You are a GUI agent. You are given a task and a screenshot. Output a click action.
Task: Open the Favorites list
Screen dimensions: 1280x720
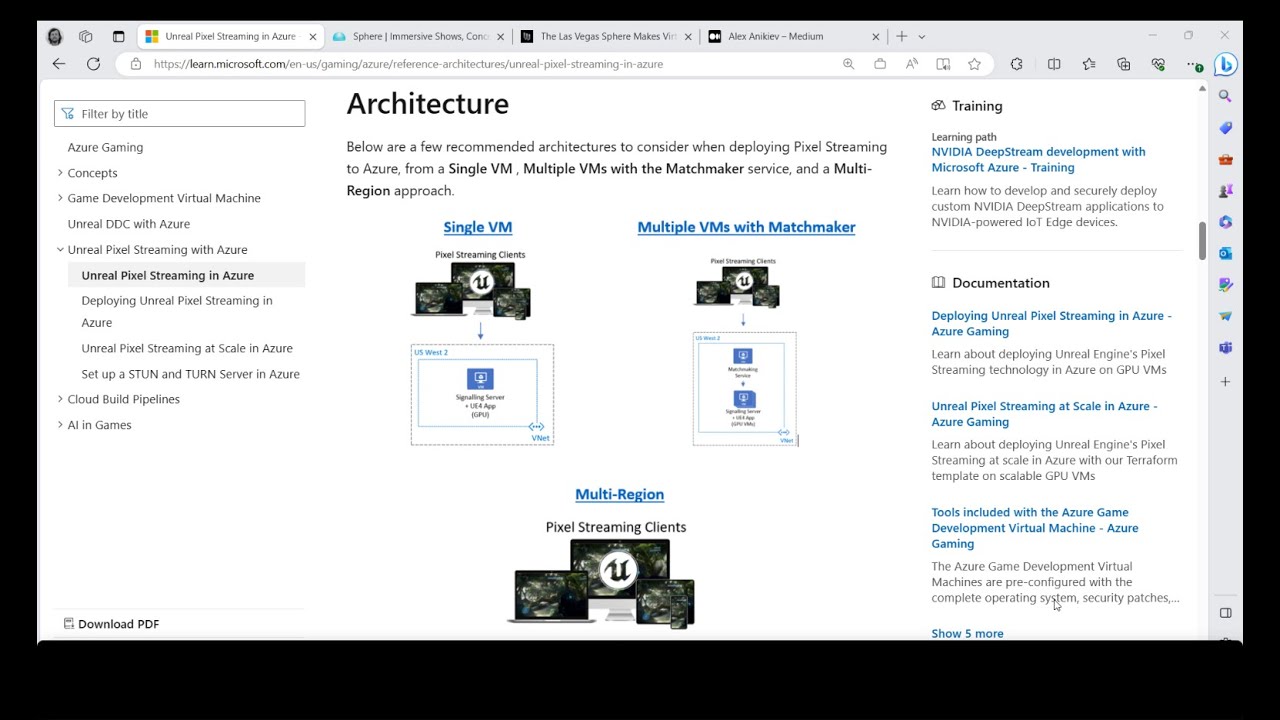pyautogui.click(x=1089, y=64)
